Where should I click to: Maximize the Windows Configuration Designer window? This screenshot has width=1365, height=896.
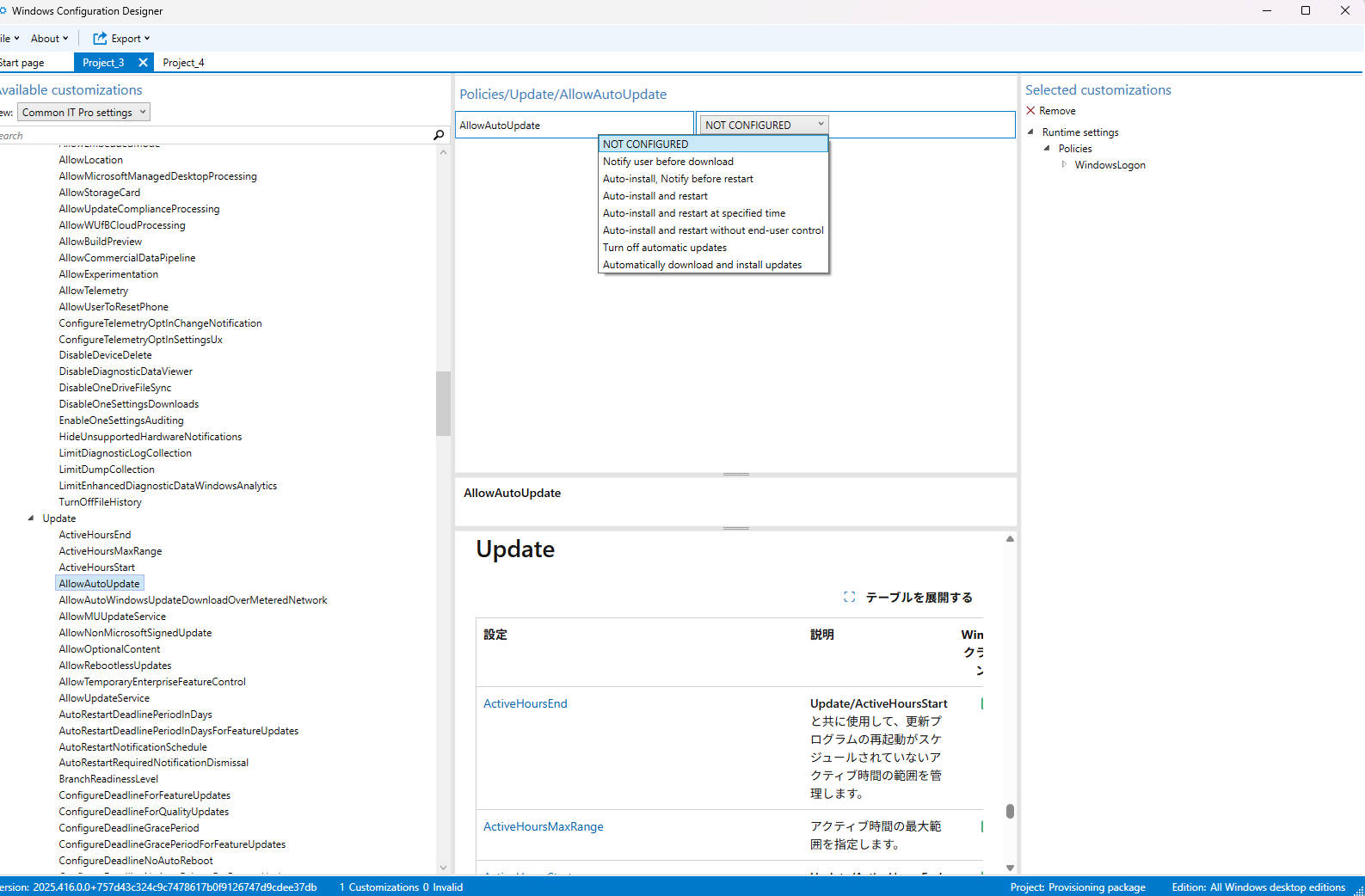[1306, 11]
